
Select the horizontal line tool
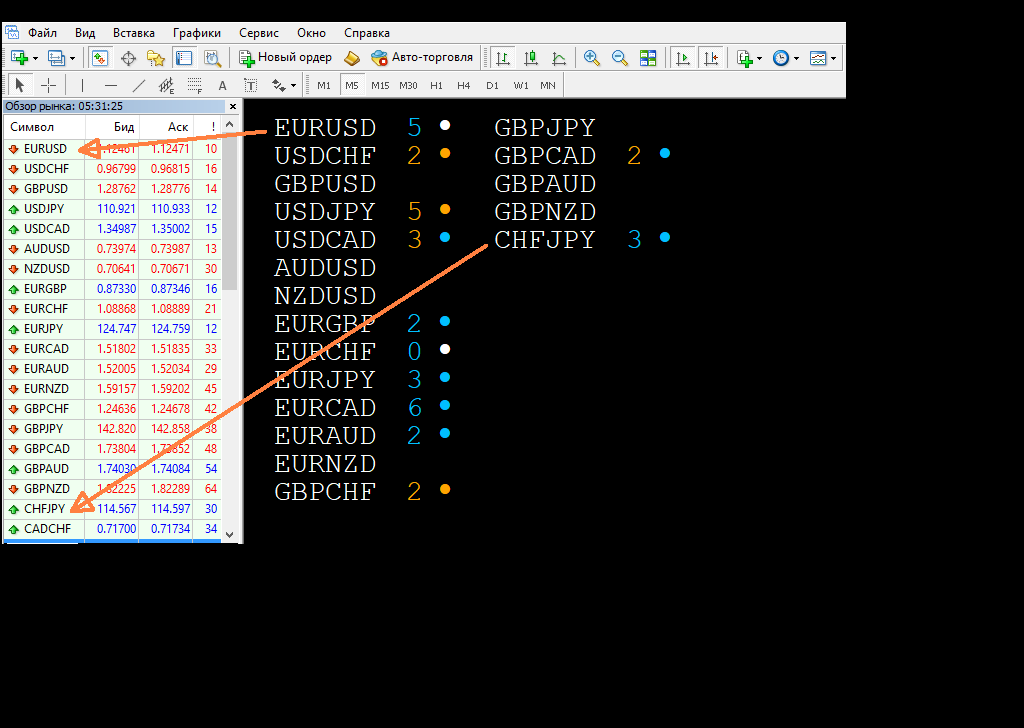[x=111, y=86]
